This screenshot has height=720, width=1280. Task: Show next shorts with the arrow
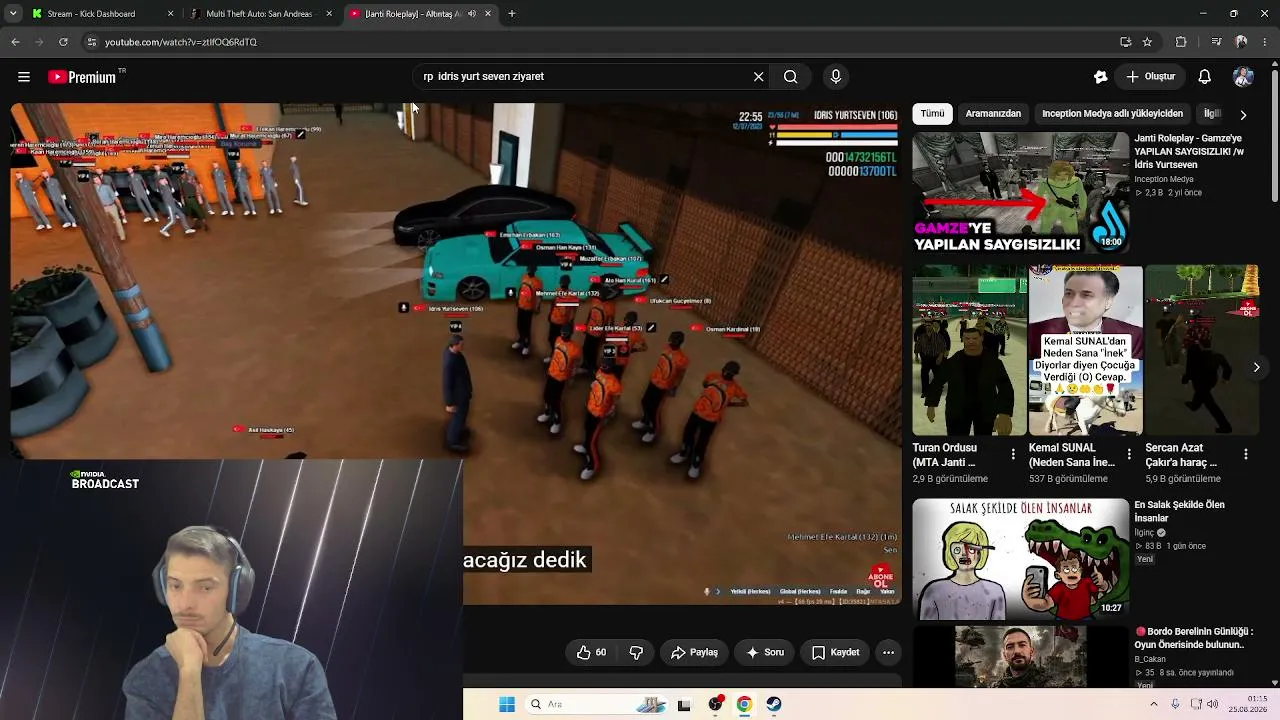coord(1256,367)
